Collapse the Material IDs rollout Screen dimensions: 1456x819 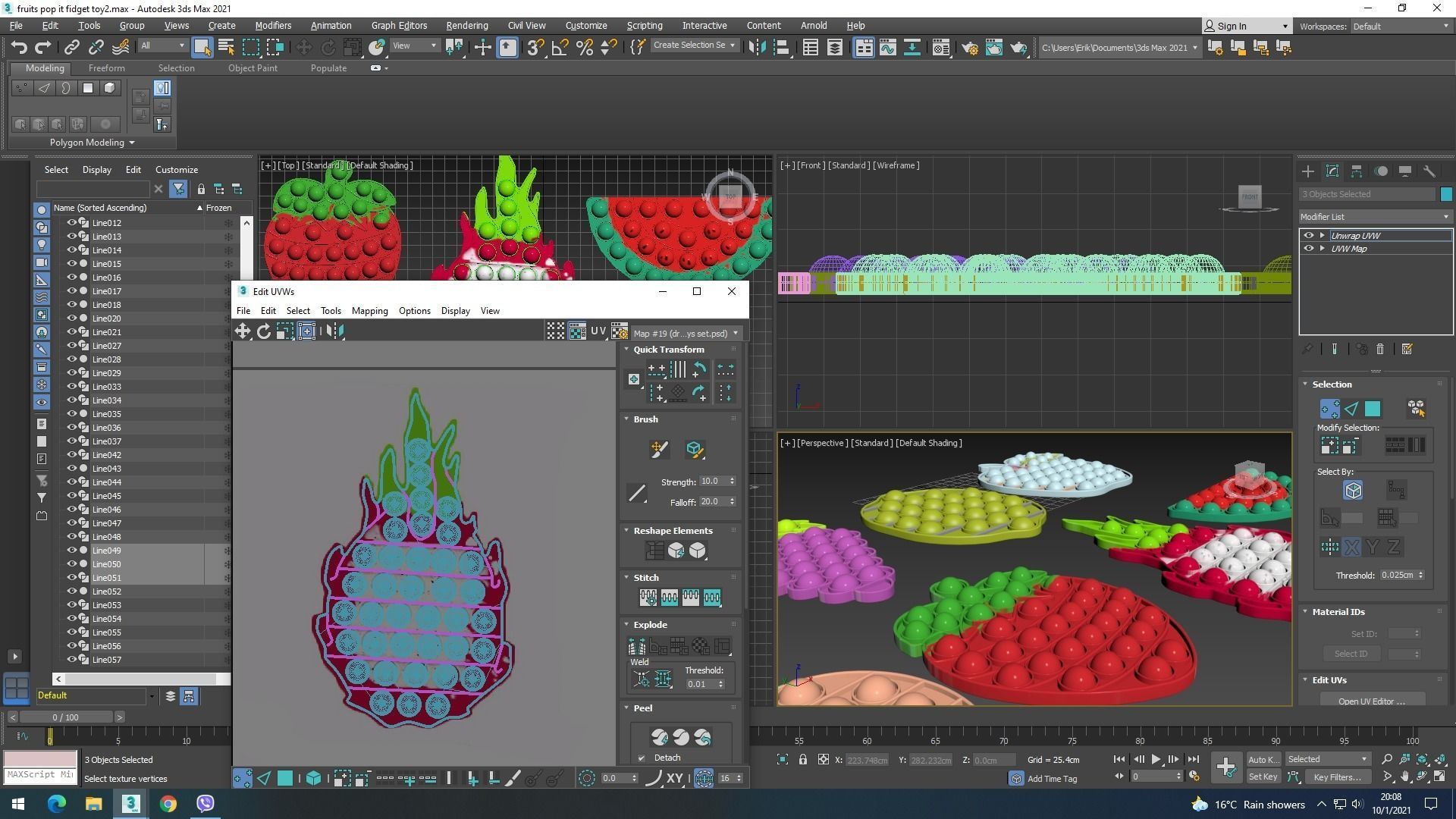1305,612
